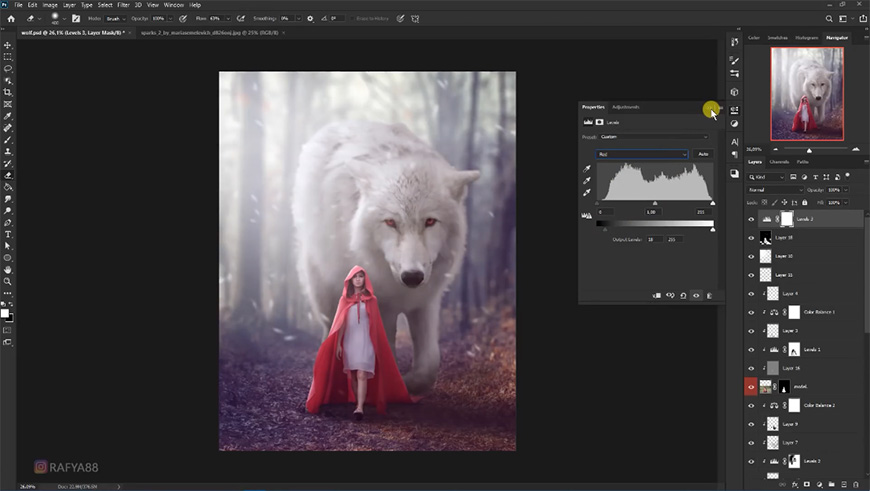Select the Lasso tool
Viewport: 870px width, 491px height.
pyautogui.click(x=8, y=69)
